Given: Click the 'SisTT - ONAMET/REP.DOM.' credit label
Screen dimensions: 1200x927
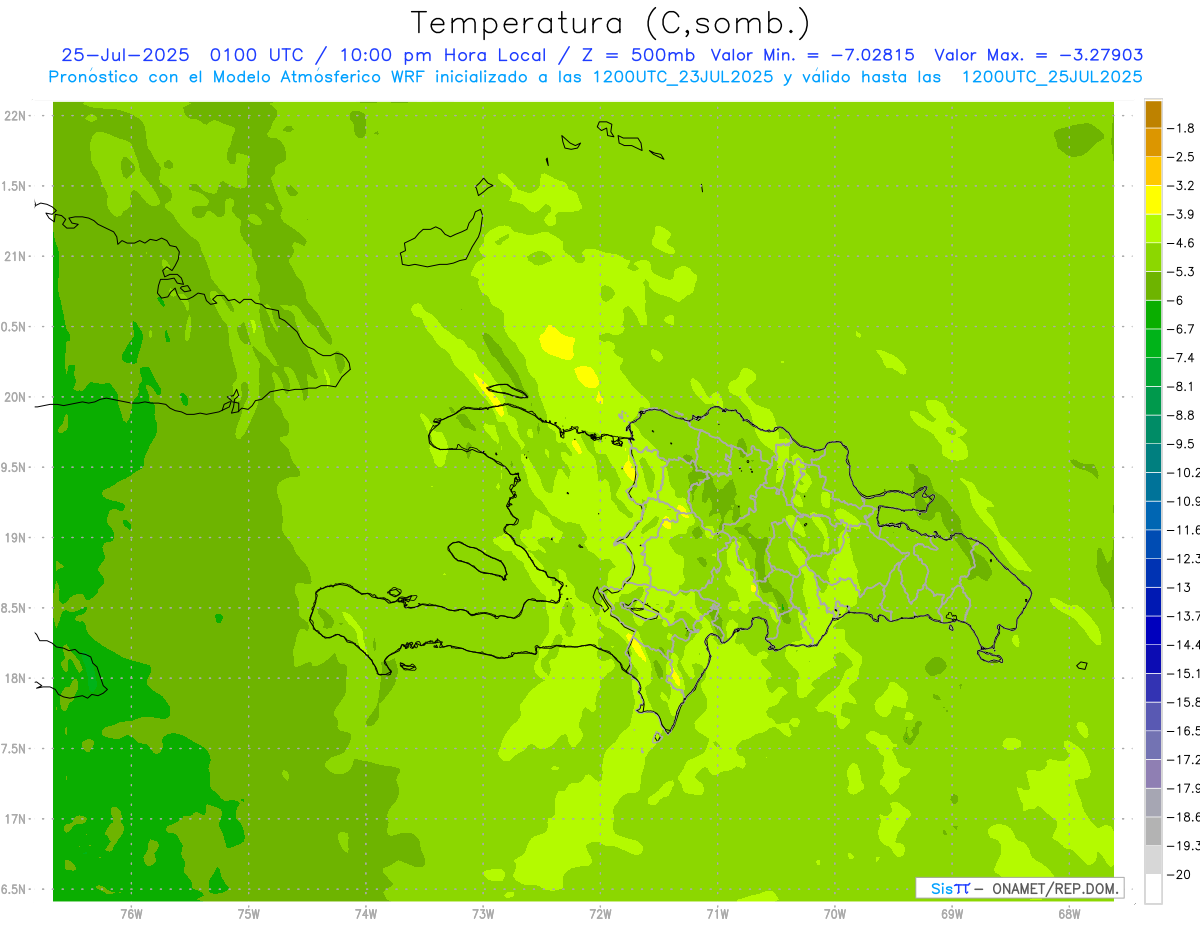Looking at the screenshot, I should coord(1021,888).
